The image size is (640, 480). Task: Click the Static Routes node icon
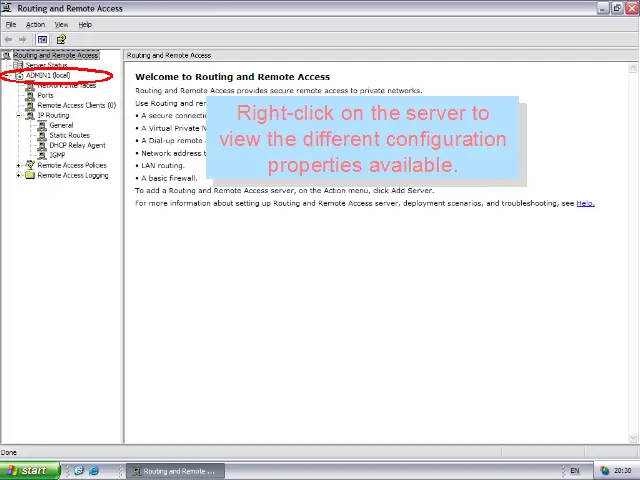[42, 135]
